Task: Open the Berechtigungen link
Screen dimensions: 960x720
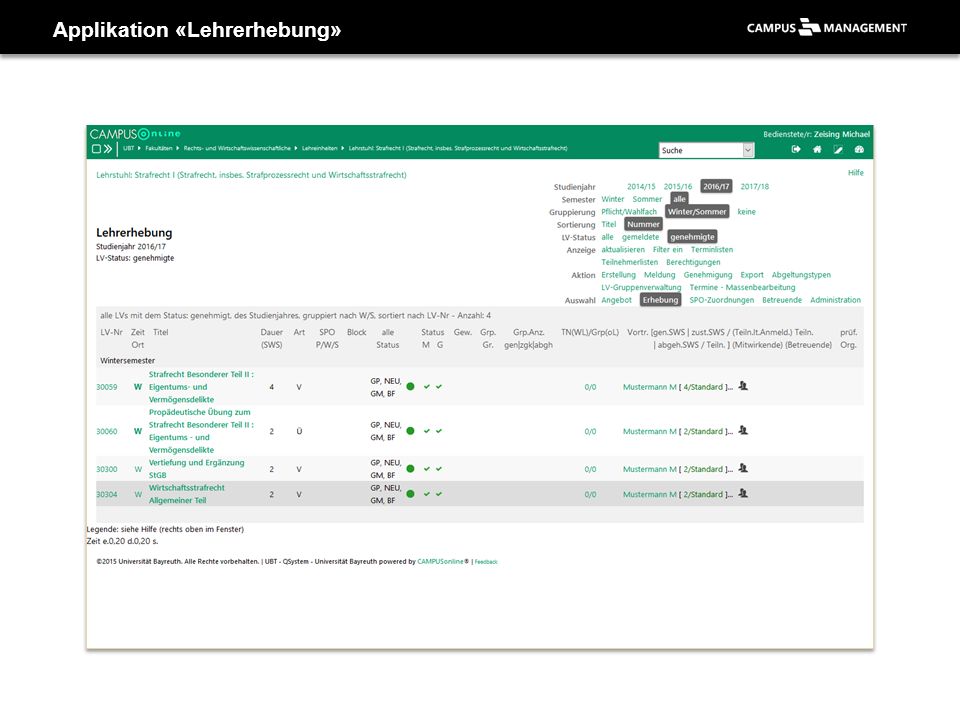Action: point(693,262)
